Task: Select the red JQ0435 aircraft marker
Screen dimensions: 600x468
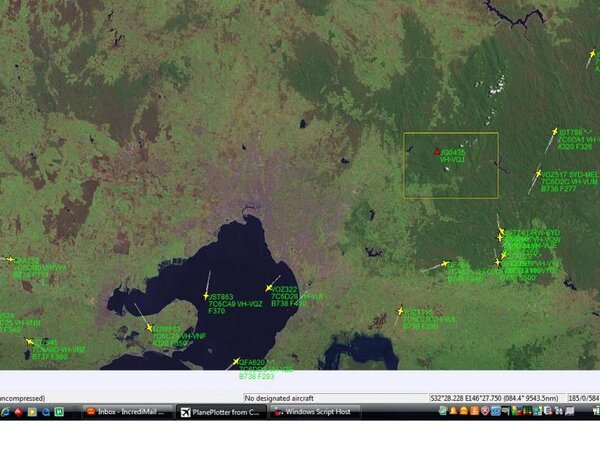Action: [438, 152]
